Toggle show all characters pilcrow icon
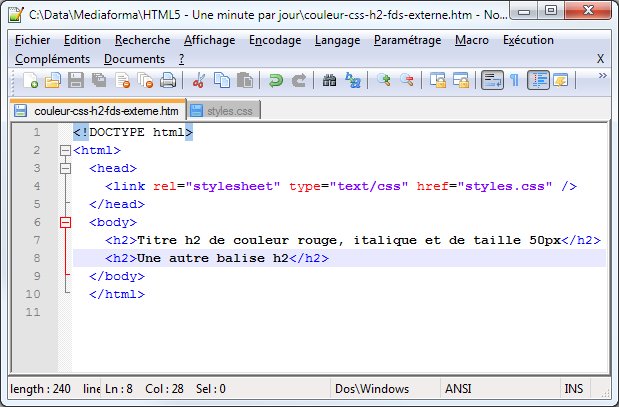 (x=514, y=81)
